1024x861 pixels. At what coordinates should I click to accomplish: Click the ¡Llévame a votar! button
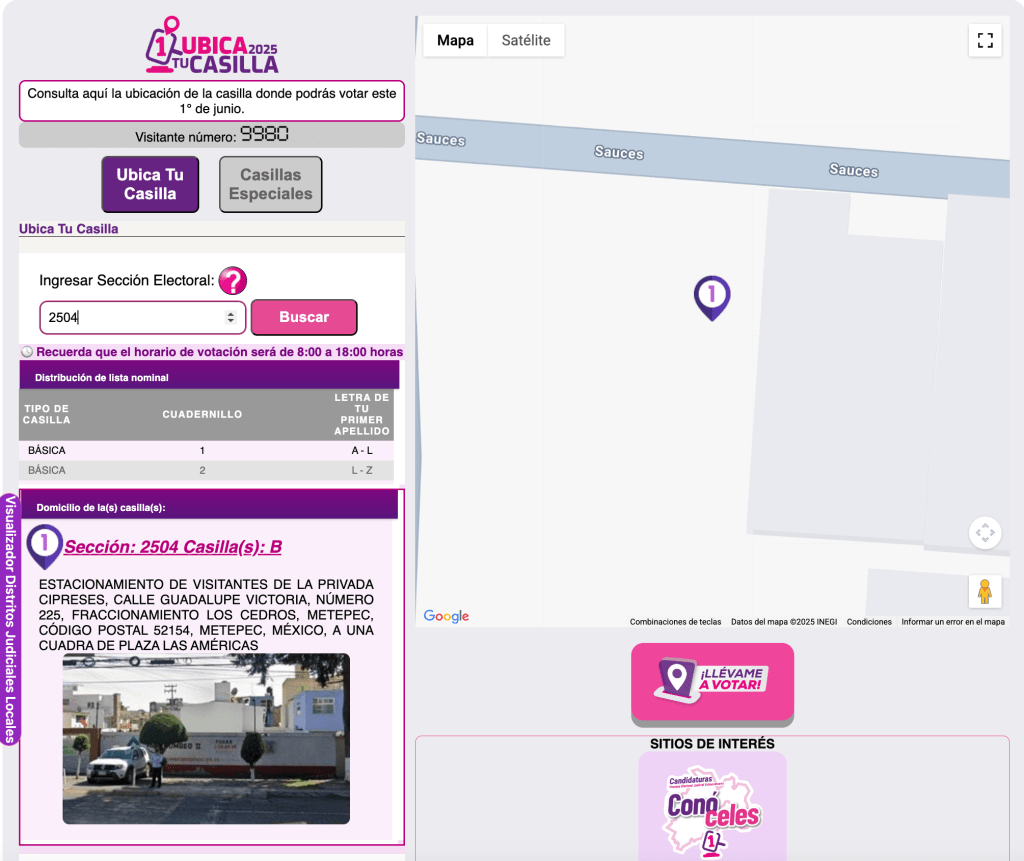point(712,682)
